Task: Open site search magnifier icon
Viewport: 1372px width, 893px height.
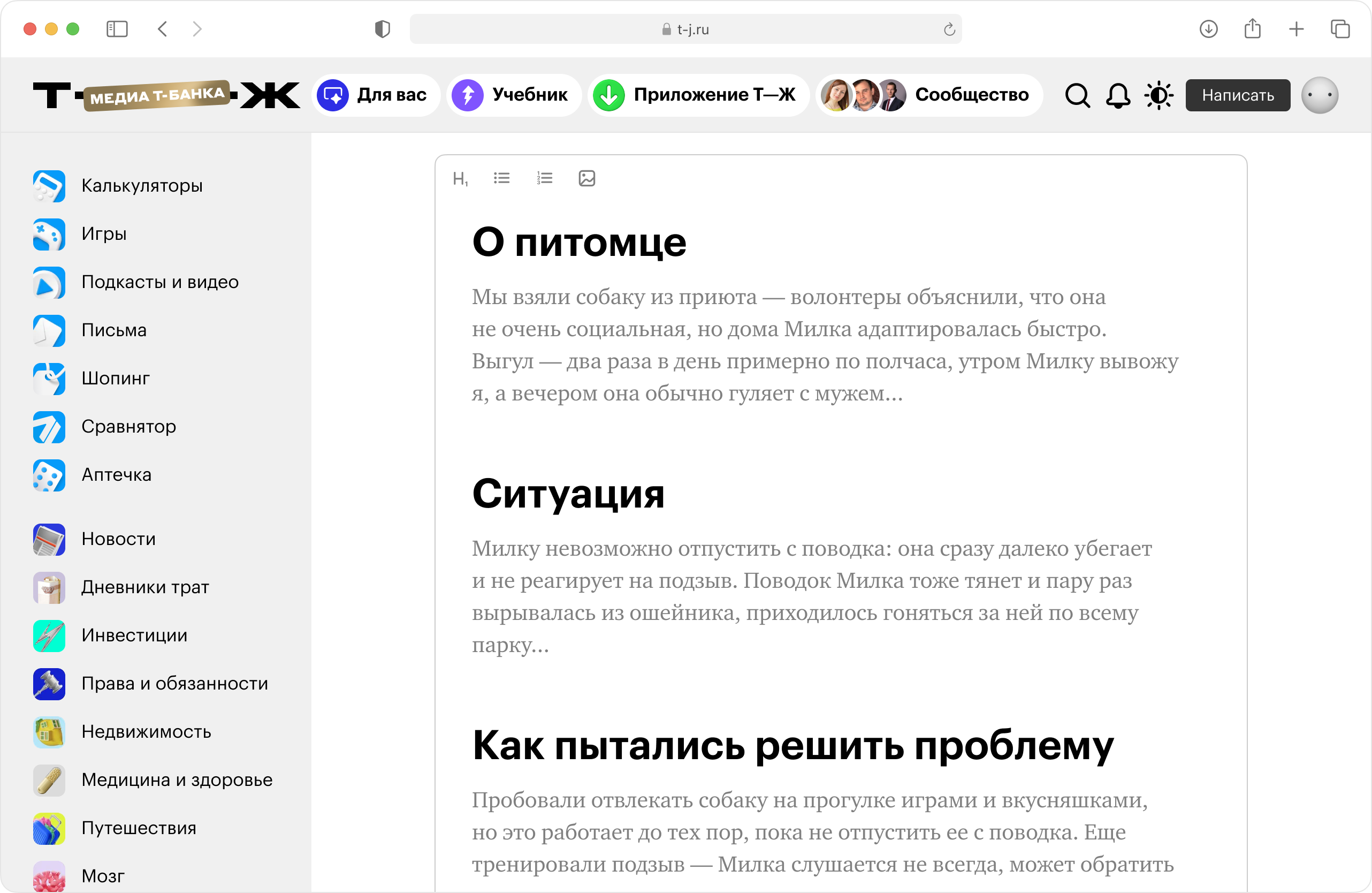Action: [1077, 95]
